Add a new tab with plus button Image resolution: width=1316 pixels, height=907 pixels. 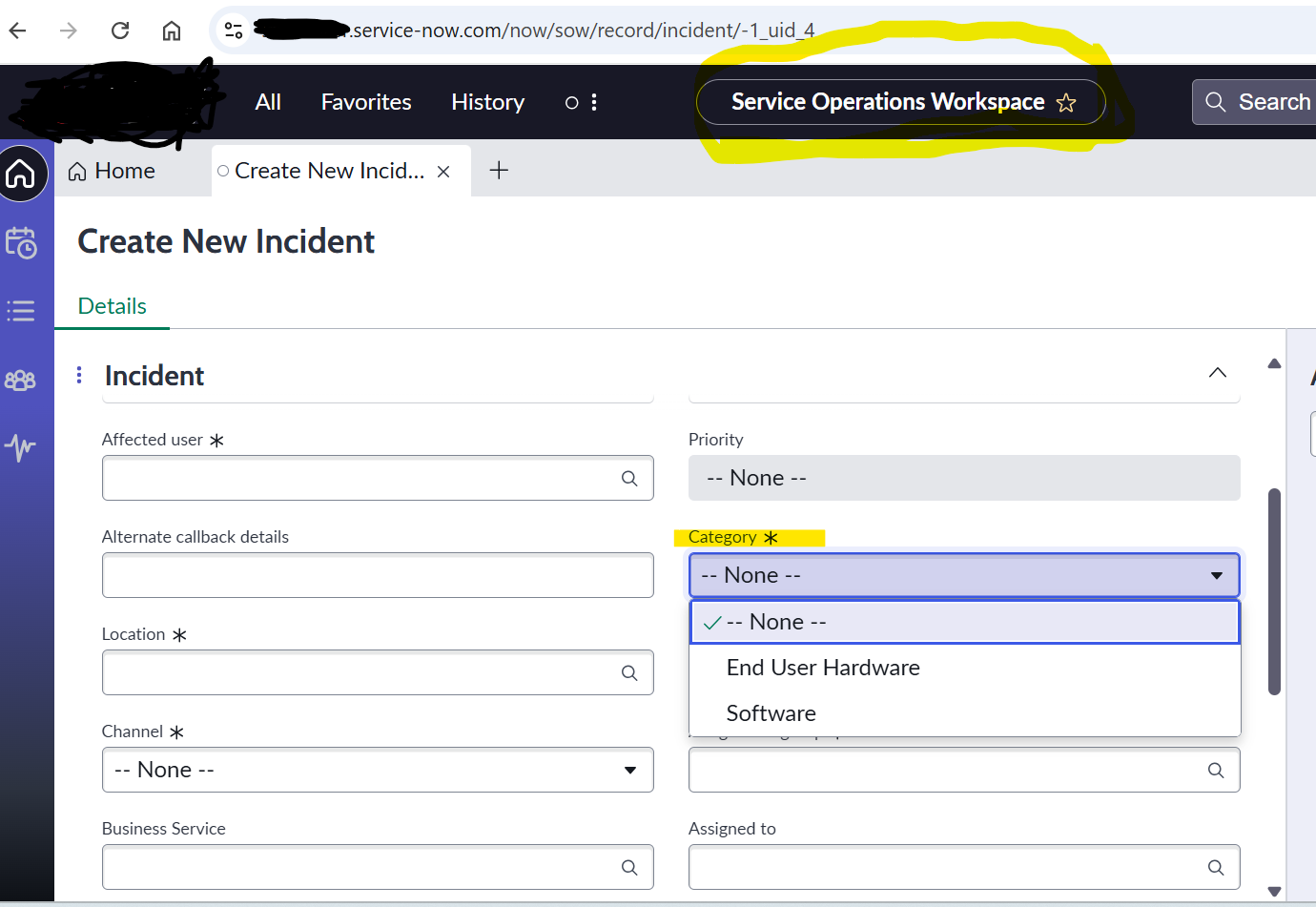[499, 171]
